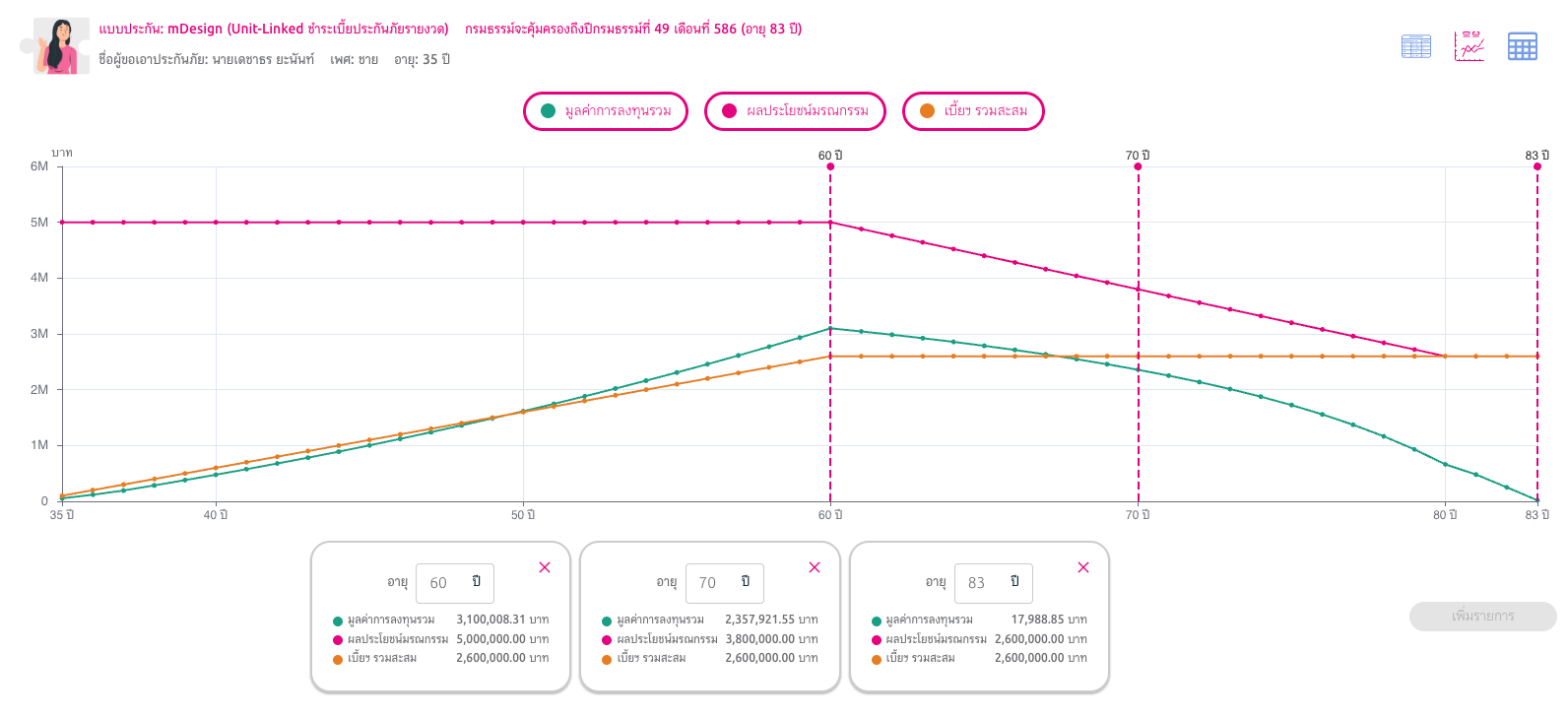The height and width of the screenshot is (719, 1568).
Task: Close the age 60 detail card
Action: click(545, 567)
